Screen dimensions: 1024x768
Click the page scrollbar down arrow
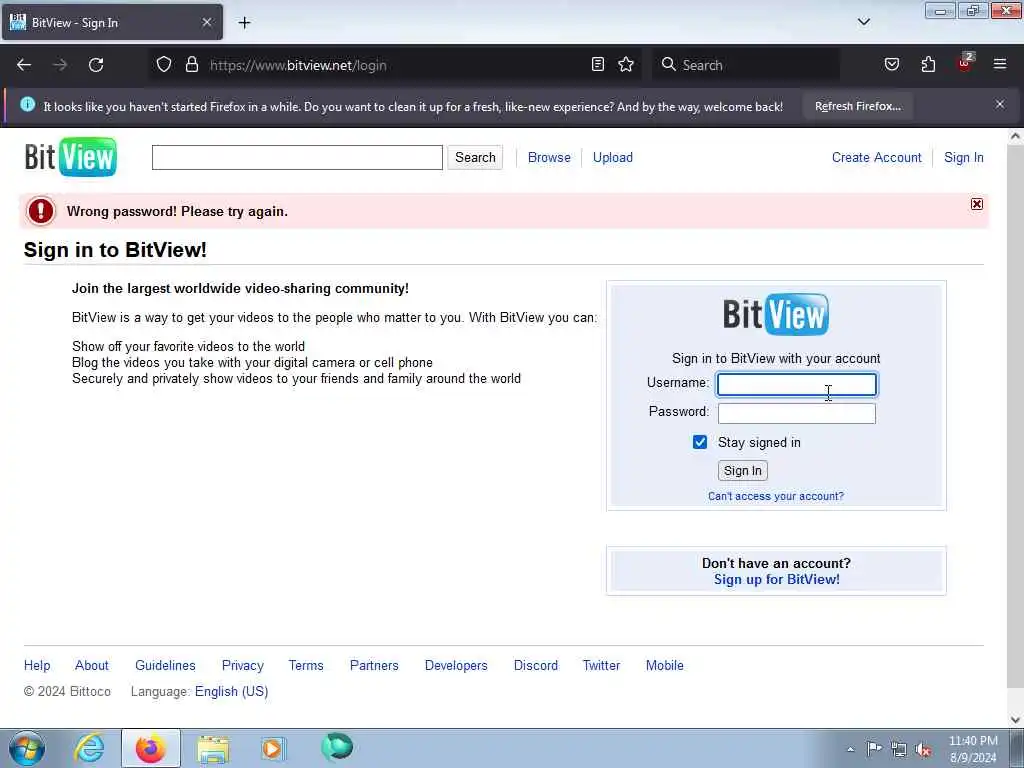[1015, 720]
